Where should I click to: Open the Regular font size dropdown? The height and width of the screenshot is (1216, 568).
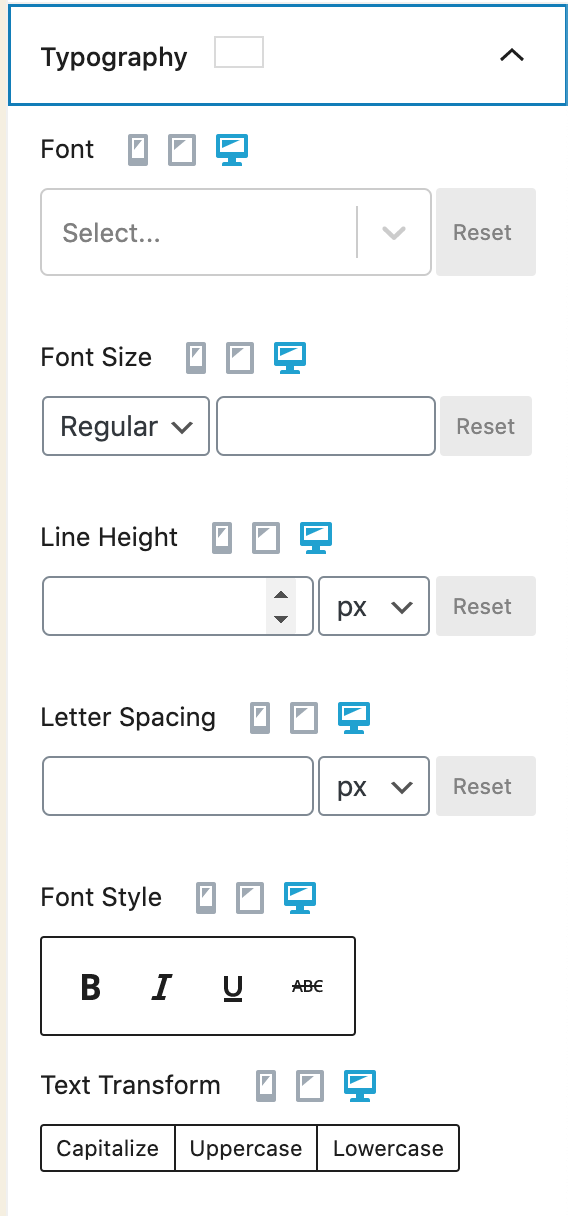[126, 427]
